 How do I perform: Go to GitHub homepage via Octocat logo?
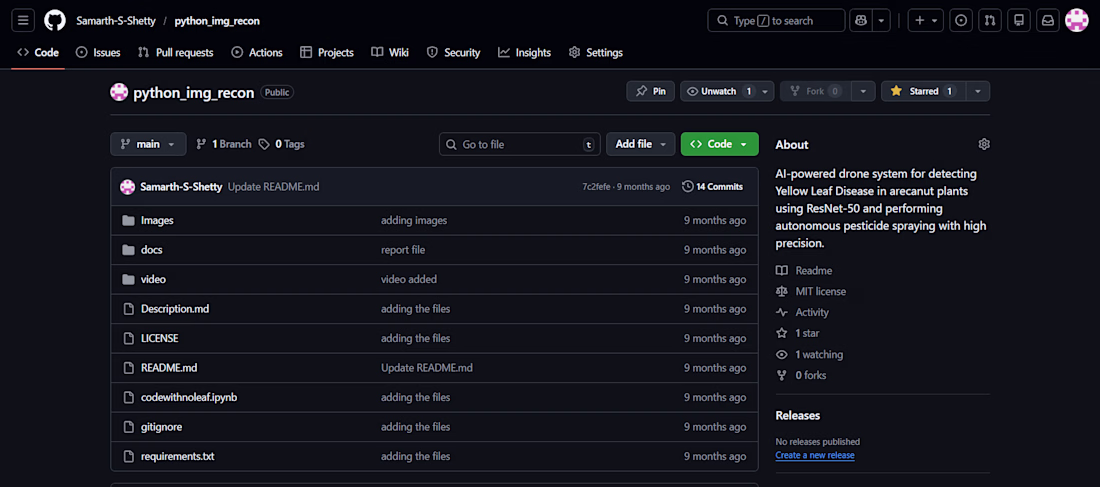point(55,20)
